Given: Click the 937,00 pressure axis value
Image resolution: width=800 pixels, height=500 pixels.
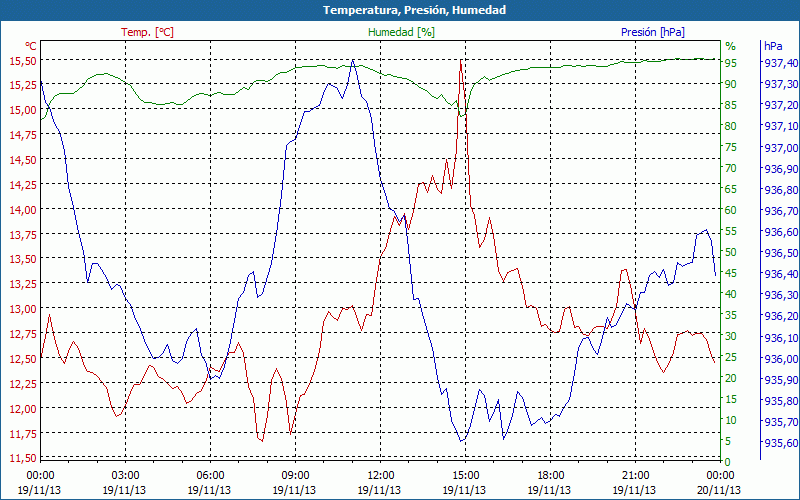Looking at the screenshot, I should click(779, 148).
